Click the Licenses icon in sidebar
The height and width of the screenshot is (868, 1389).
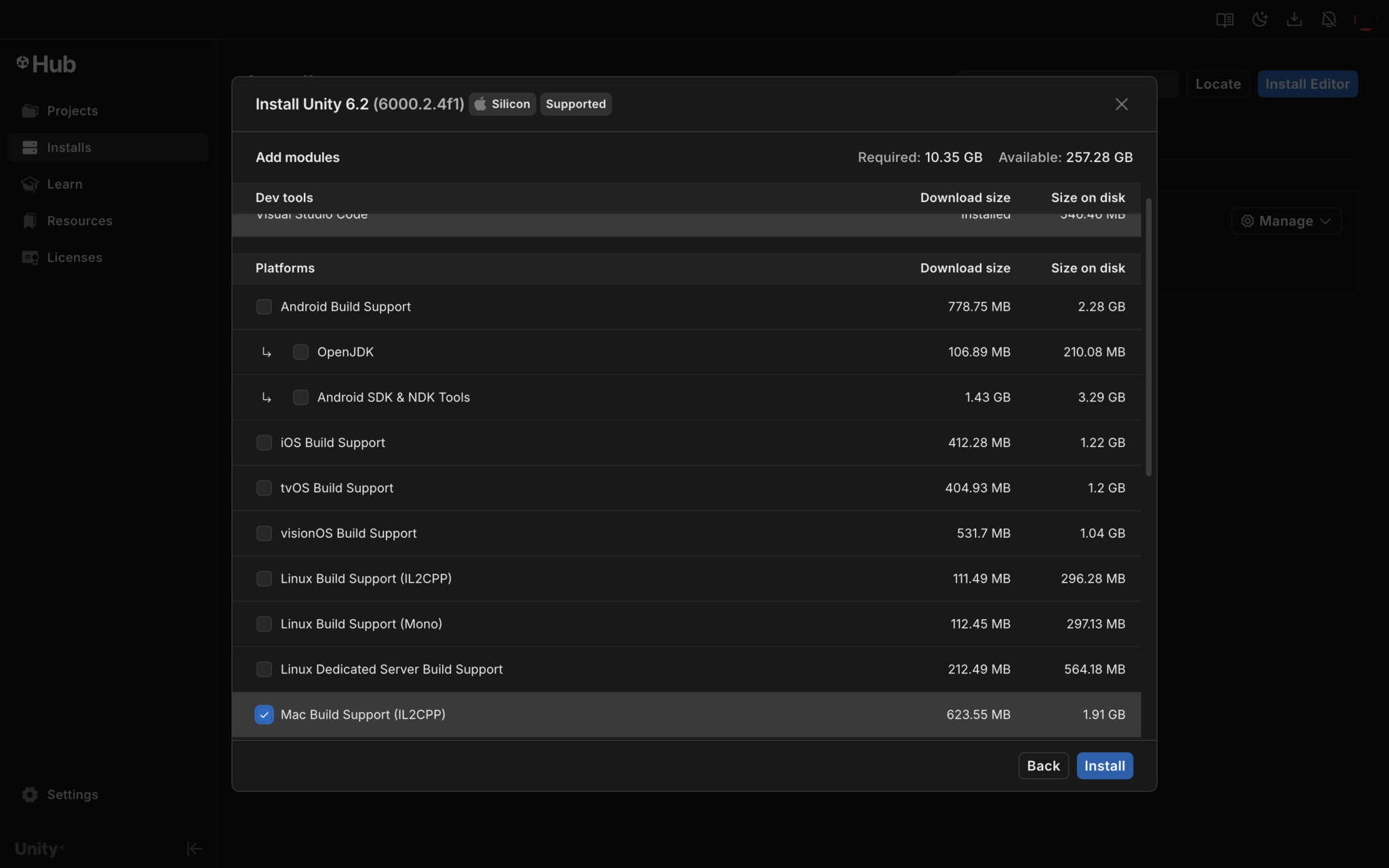pyautogui.click(x=30, y=258)
